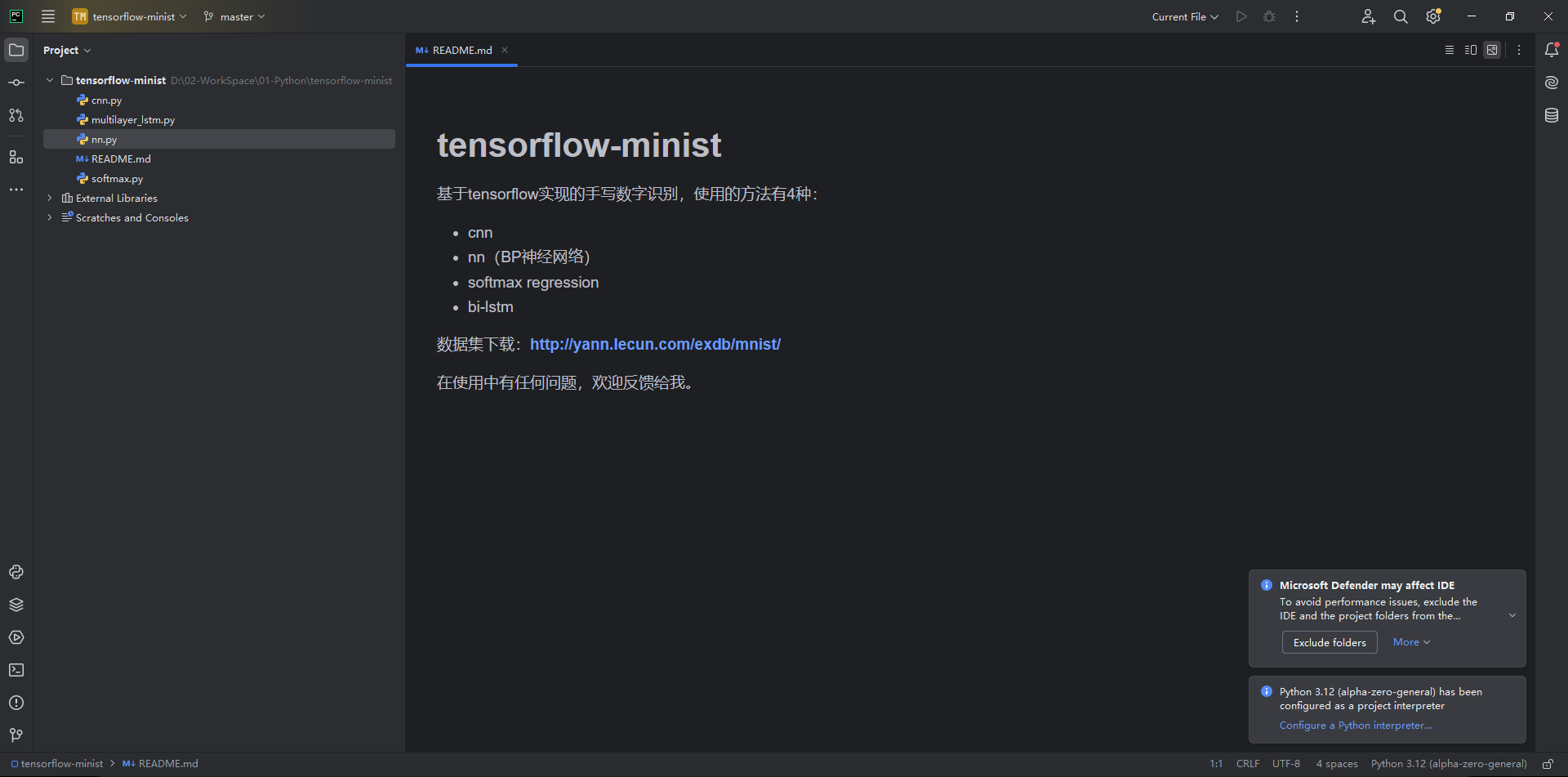Screen dimensions: 1568x777
Task: Open the Notifications panel
Action: tap(1552, 50)
